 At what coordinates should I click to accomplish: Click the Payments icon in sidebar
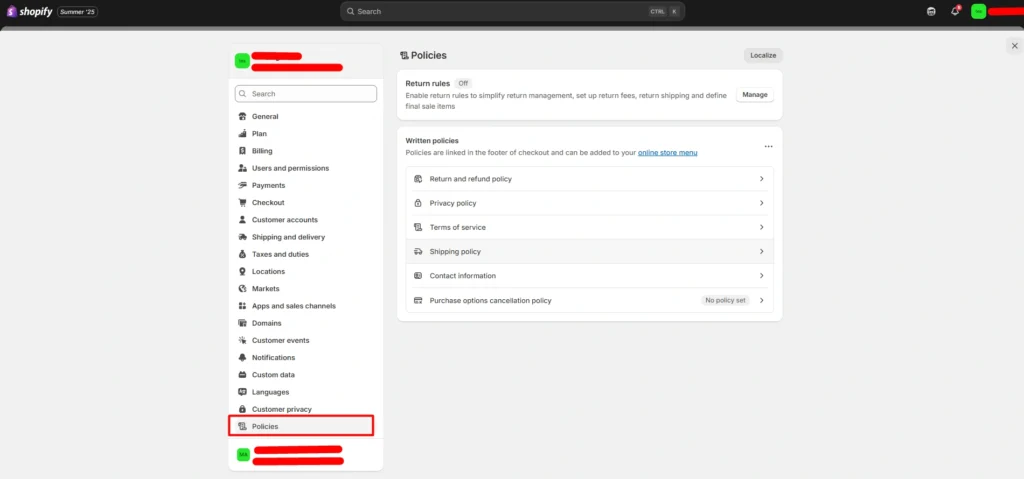point(242,186)
